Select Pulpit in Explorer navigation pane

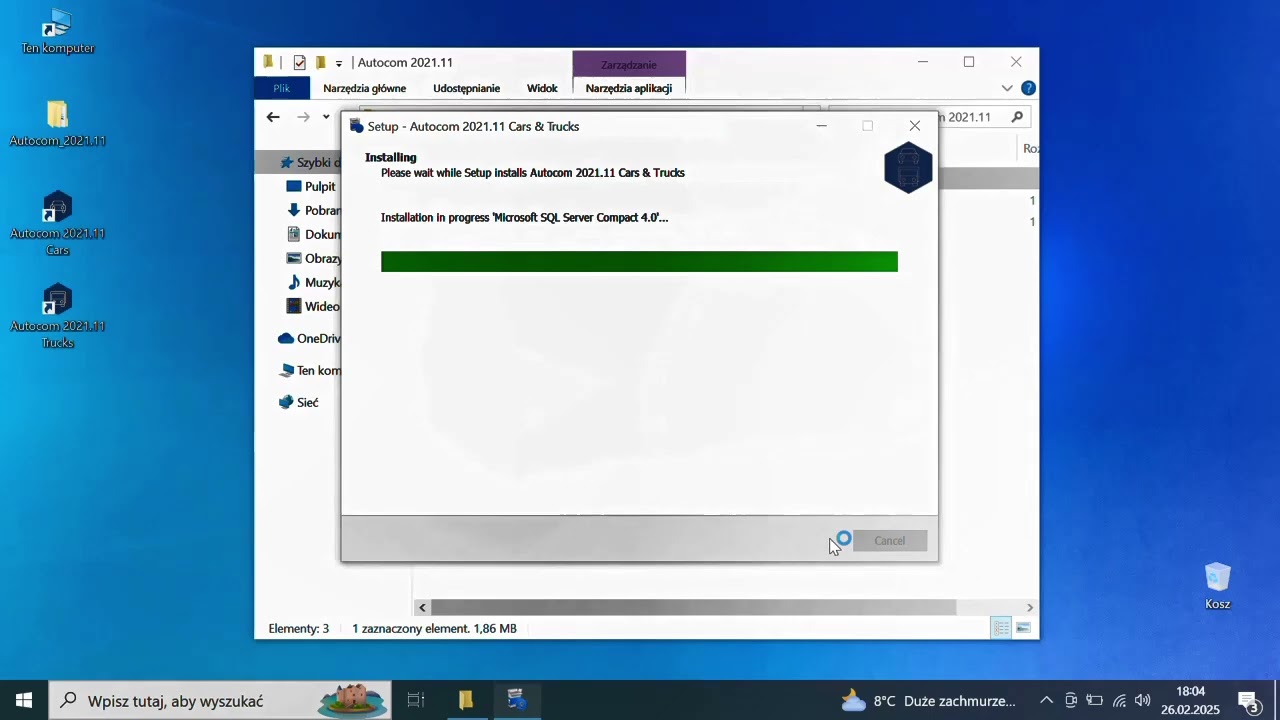point(313,186)
